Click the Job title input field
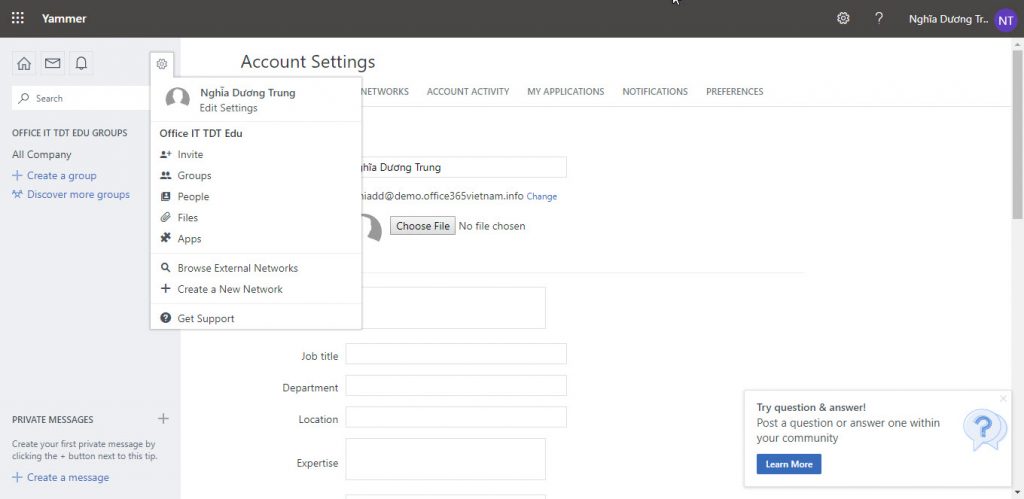The height and width of the screenshot is (499, 1024). coord(456,354)
